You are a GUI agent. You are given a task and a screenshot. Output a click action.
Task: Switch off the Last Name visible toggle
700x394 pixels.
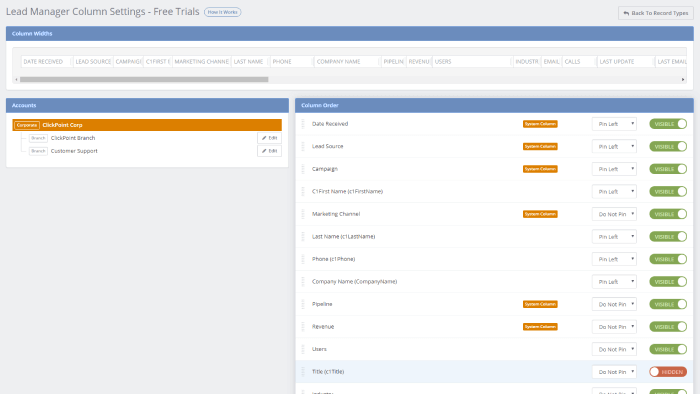click(x=668, y=236)
